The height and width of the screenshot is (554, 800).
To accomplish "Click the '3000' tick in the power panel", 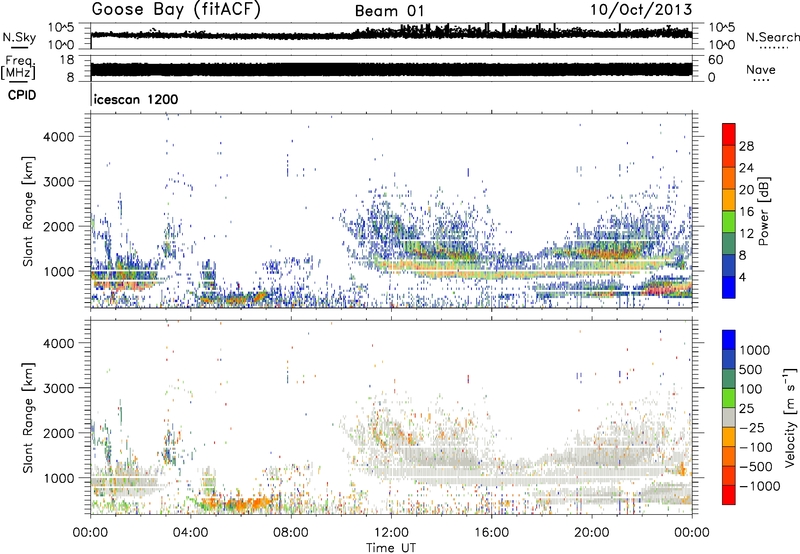I will pos(59,182).
